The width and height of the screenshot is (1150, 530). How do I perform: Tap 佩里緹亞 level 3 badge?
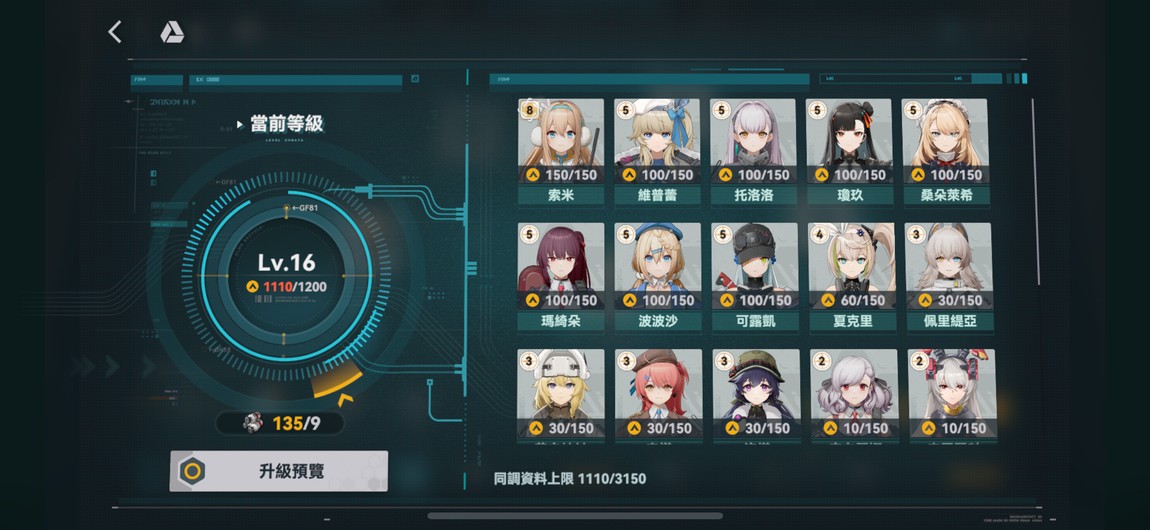917,235
